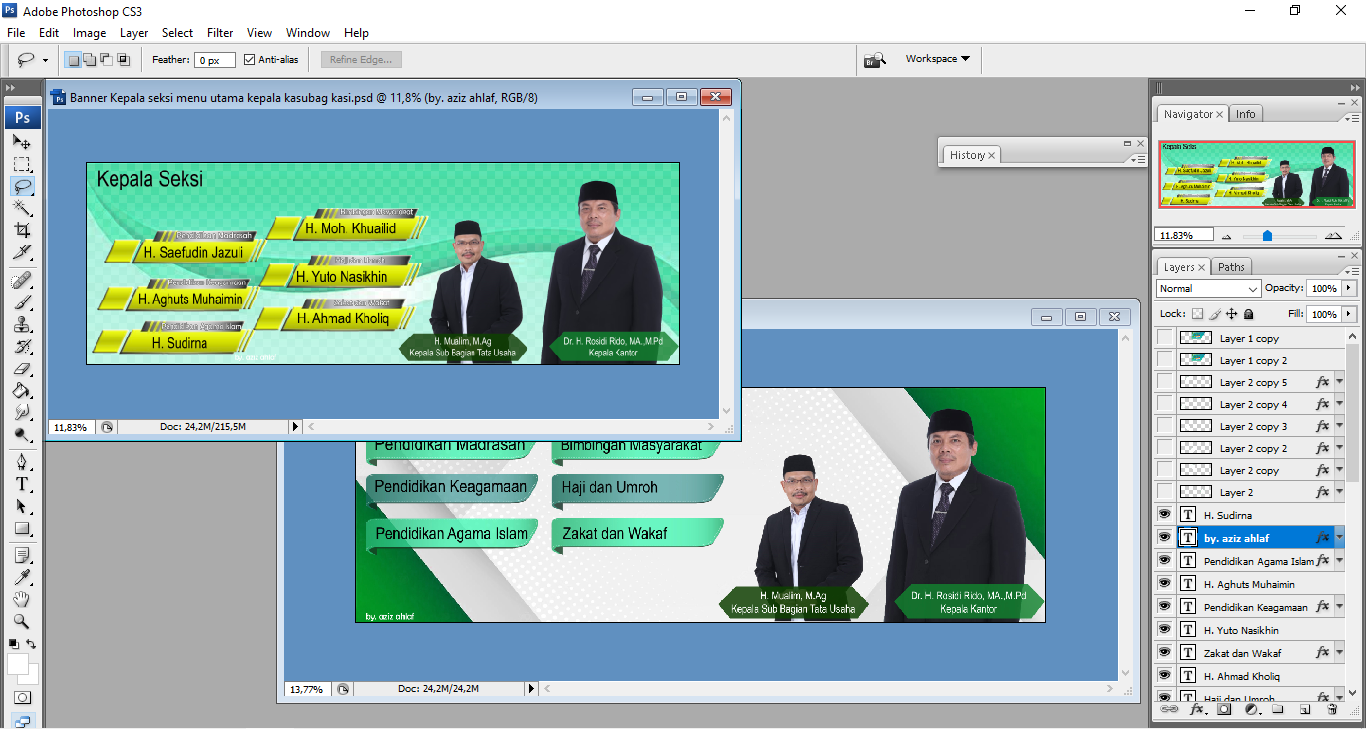Select the History Brush tool
This screenshot has height=729, width=1366.
[22, 347]
